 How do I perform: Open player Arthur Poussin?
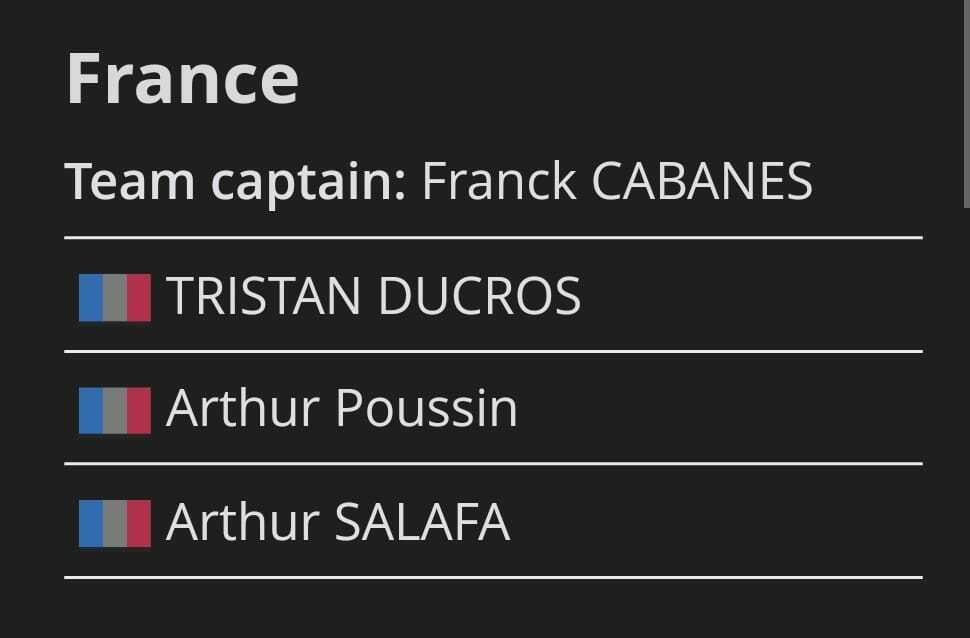point(341,410)
